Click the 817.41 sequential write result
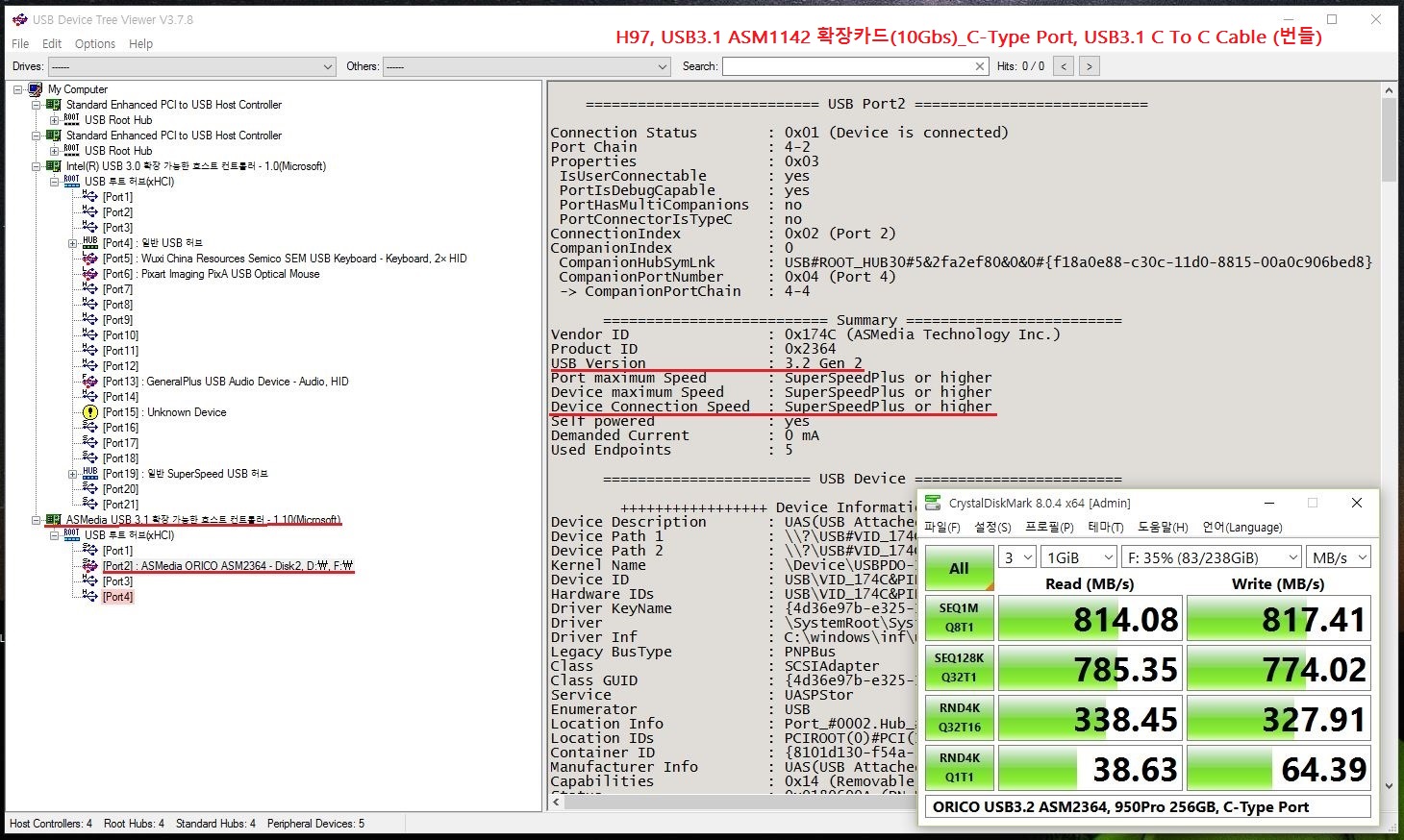Screen dimensions: 1404x840 1279,619
